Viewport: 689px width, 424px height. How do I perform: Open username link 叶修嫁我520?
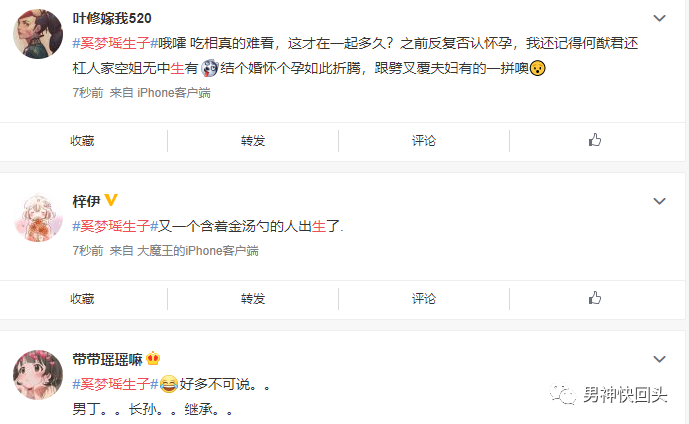[112, 18]
